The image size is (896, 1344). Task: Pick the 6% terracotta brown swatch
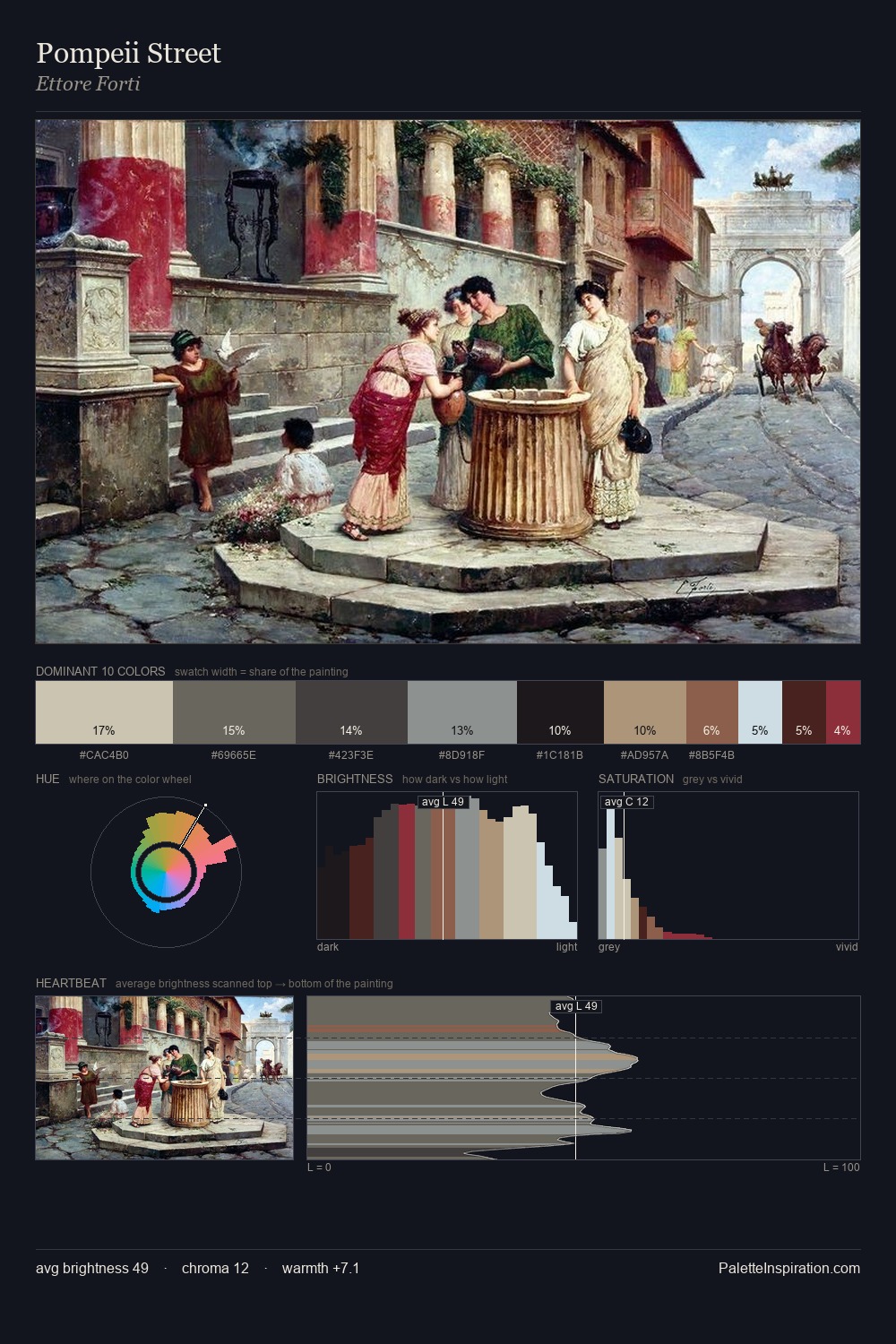point(712,712)
